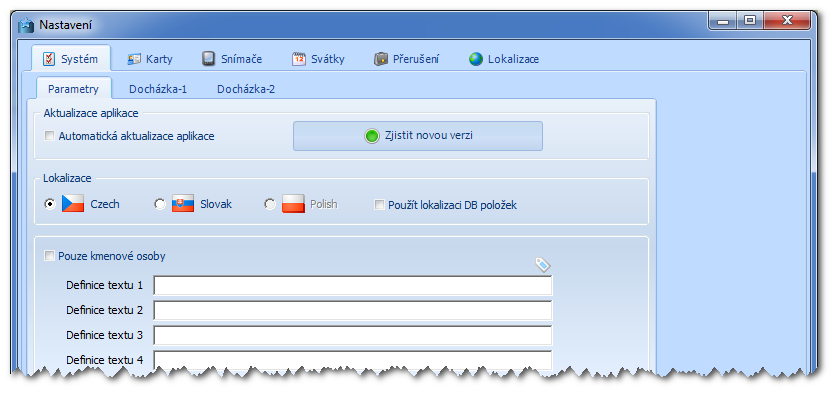Click the Lokalizace globe icon
This screenshot has width=829, height=394.
coord(476,59)
